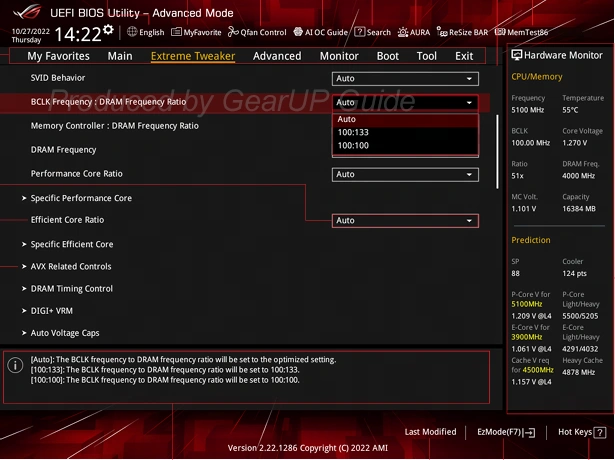Toggle the ReSize BAR option
615x460 pixels.
(462, 32)
